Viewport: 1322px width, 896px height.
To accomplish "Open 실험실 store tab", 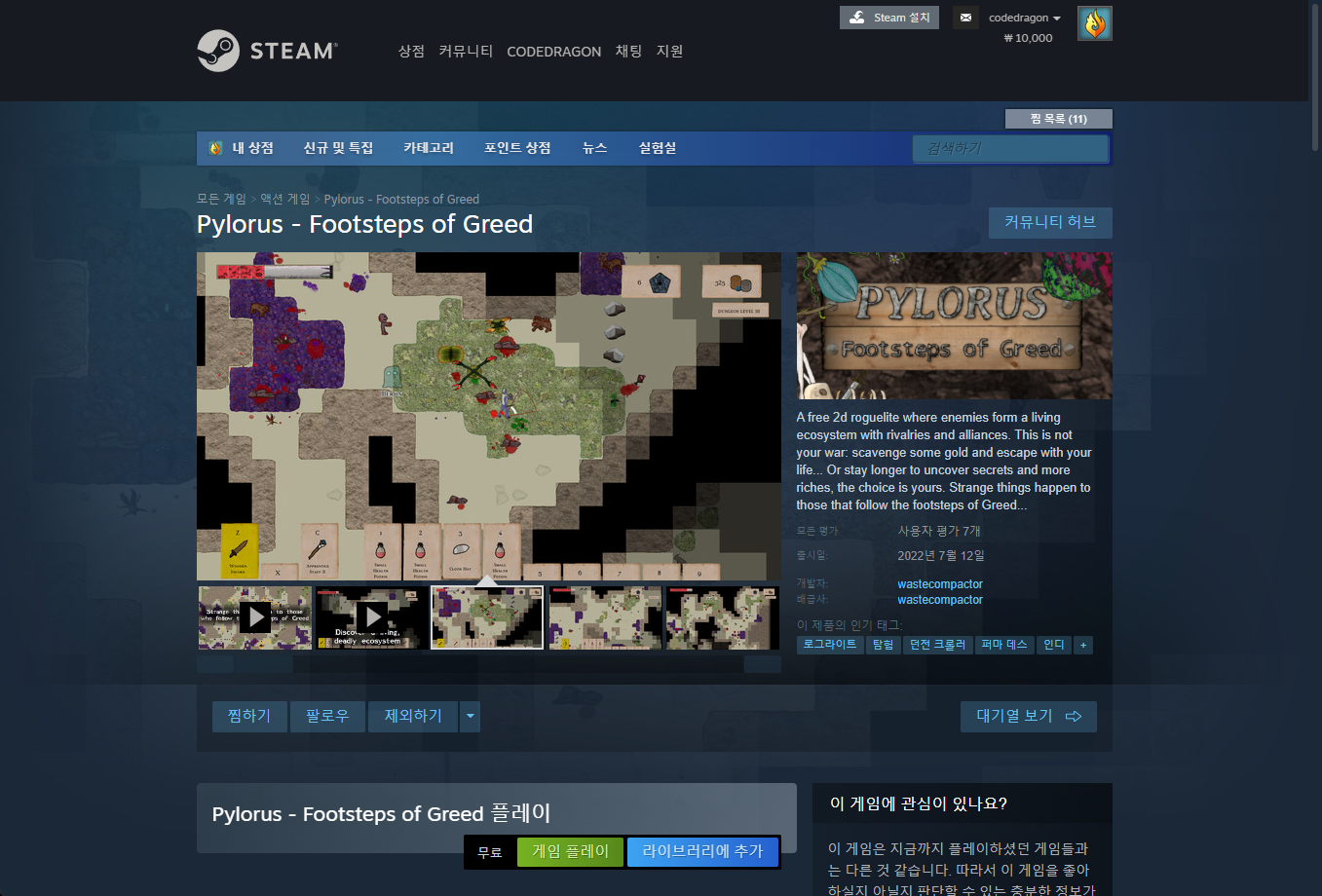I will [658, 148].
